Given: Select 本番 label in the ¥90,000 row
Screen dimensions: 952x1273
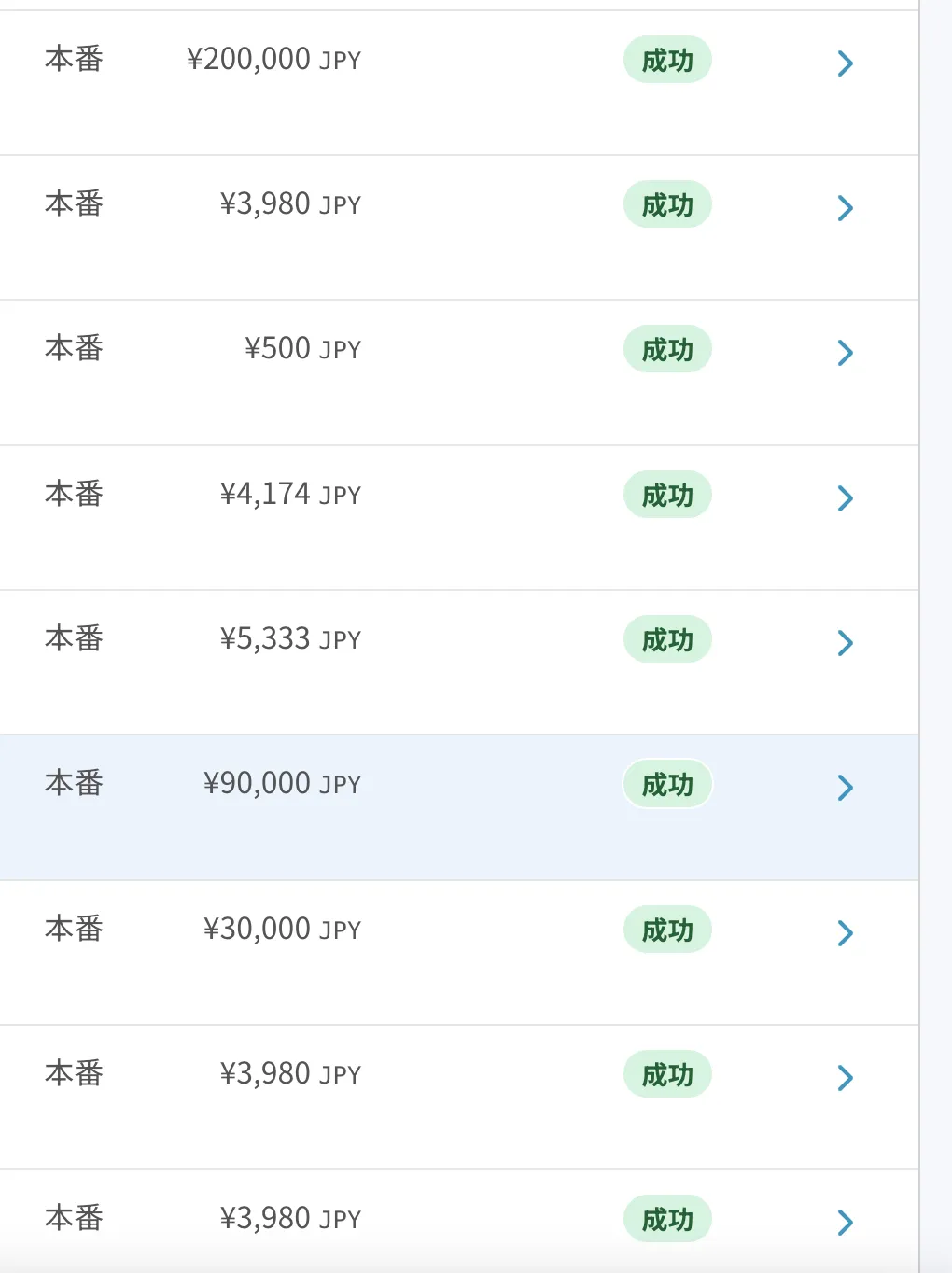Looking at the screenshot, I should point(74,784).
